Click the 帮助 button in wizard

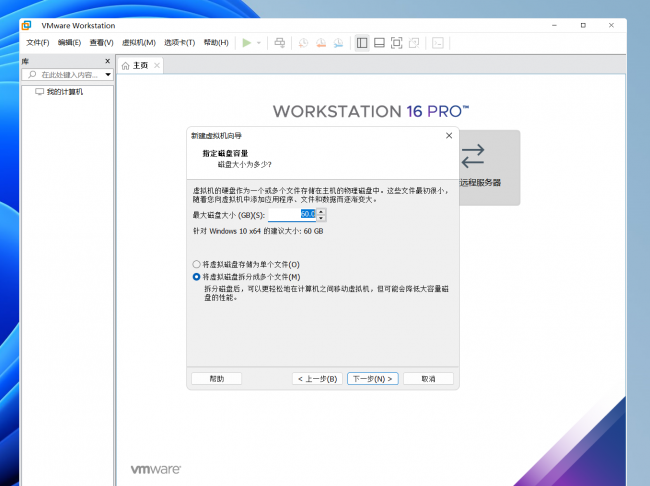216,379
